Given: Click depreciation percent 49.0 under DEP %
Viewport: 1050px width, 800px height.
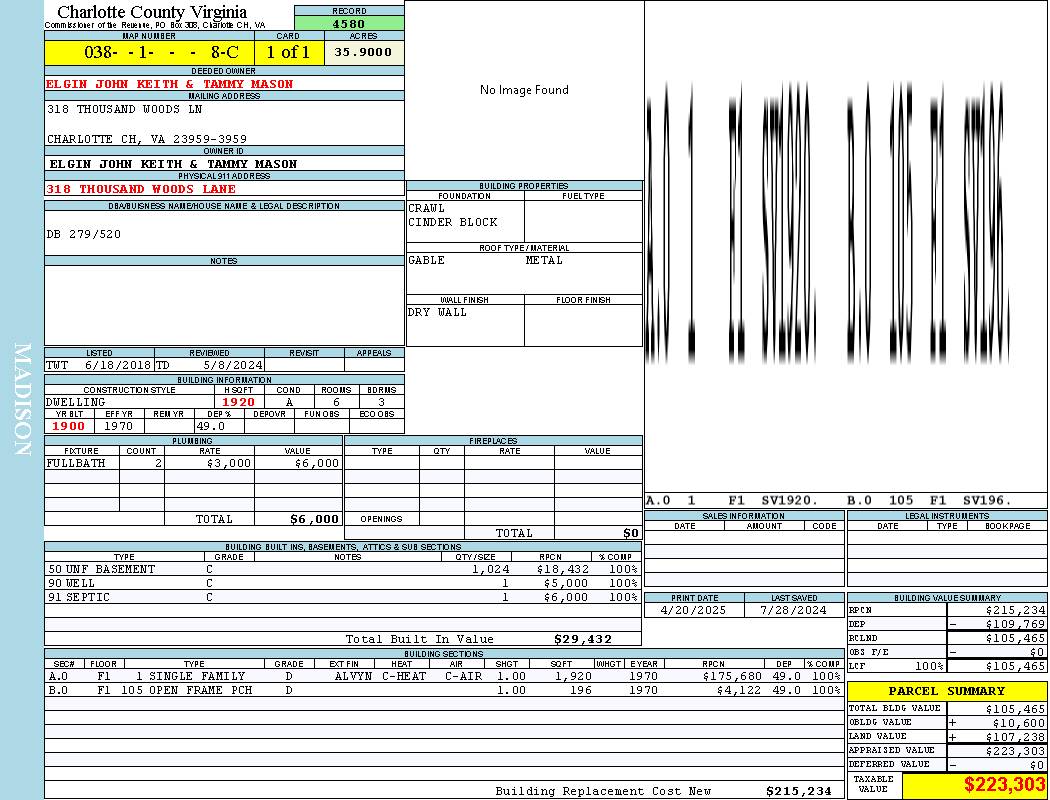Looking at the screenshot, I should 211,426.
